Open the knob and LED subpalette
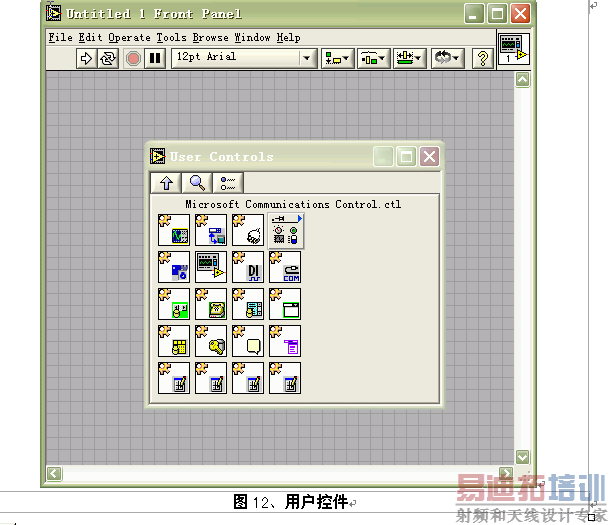This screenshot has width=610, height=525. [x=286, y=231]
